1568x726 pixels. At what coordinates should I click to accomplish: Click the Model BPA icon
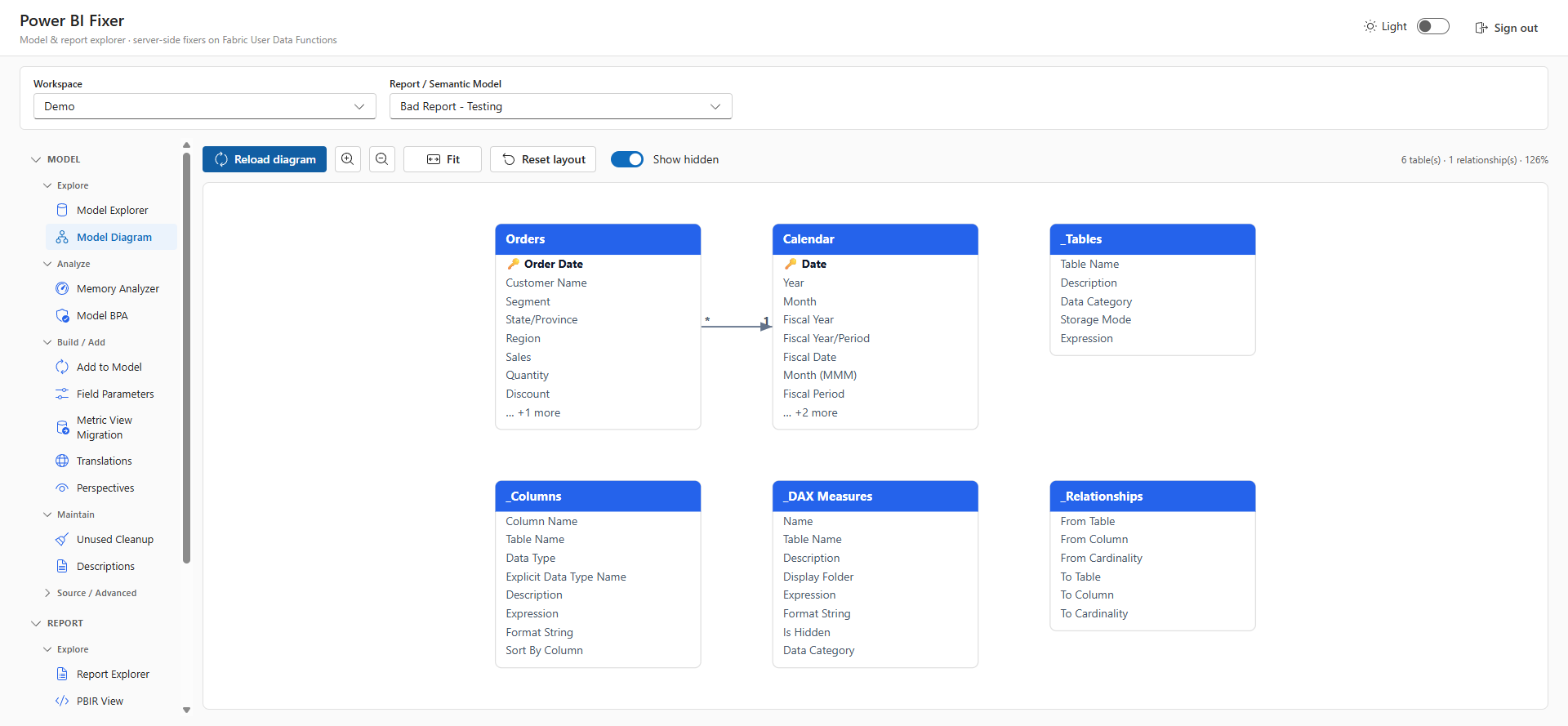tap(62, 315)
